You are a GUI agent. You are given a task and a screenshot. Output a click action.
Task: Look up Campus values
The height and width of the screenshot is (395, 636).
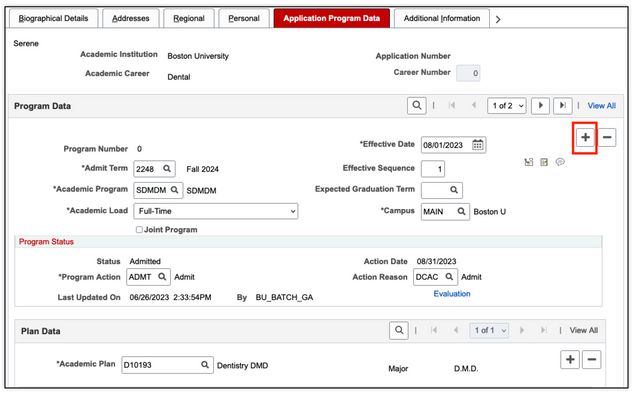(461, 211)
